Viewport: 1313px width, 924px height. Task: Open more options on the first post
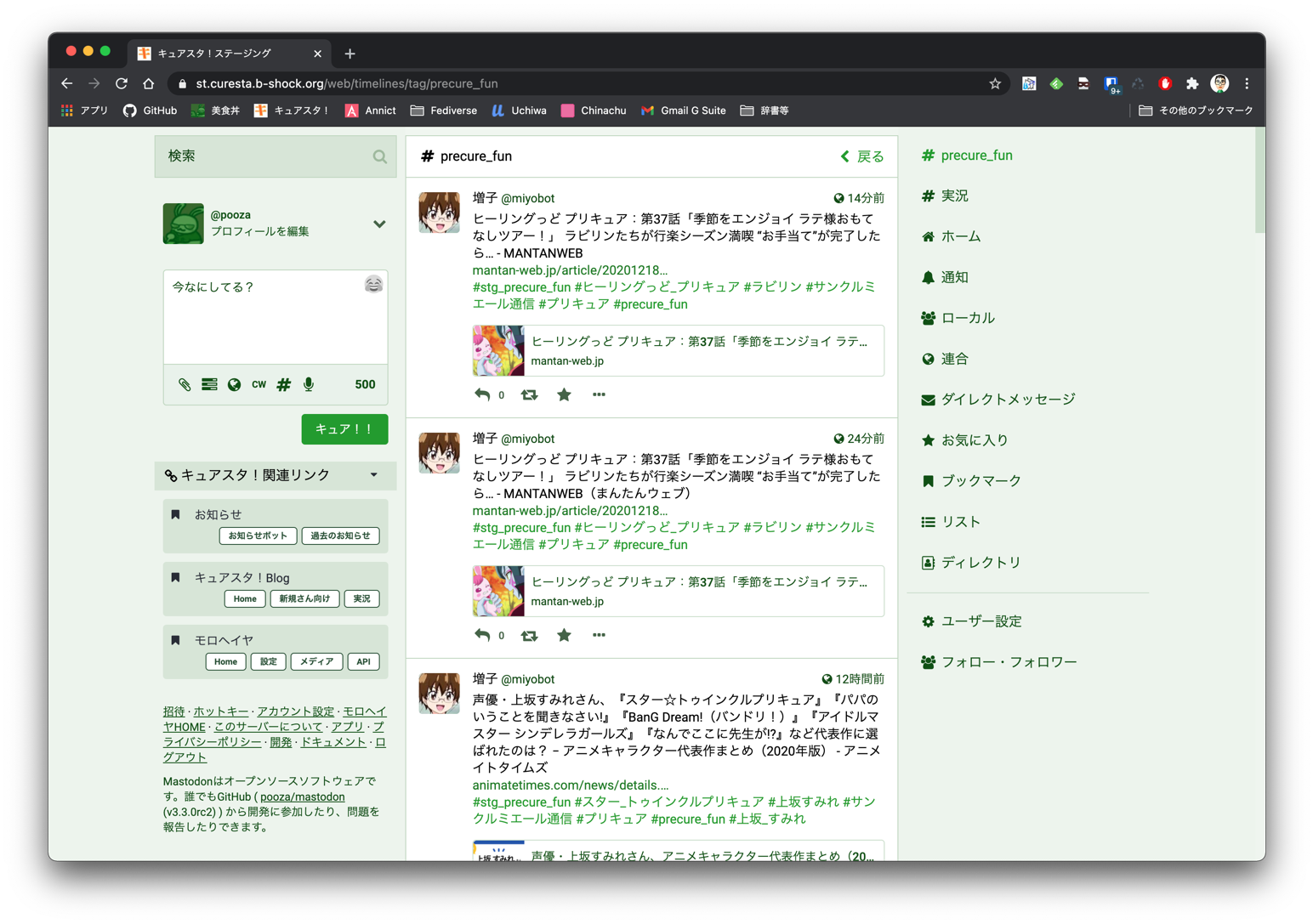(599, 394)
